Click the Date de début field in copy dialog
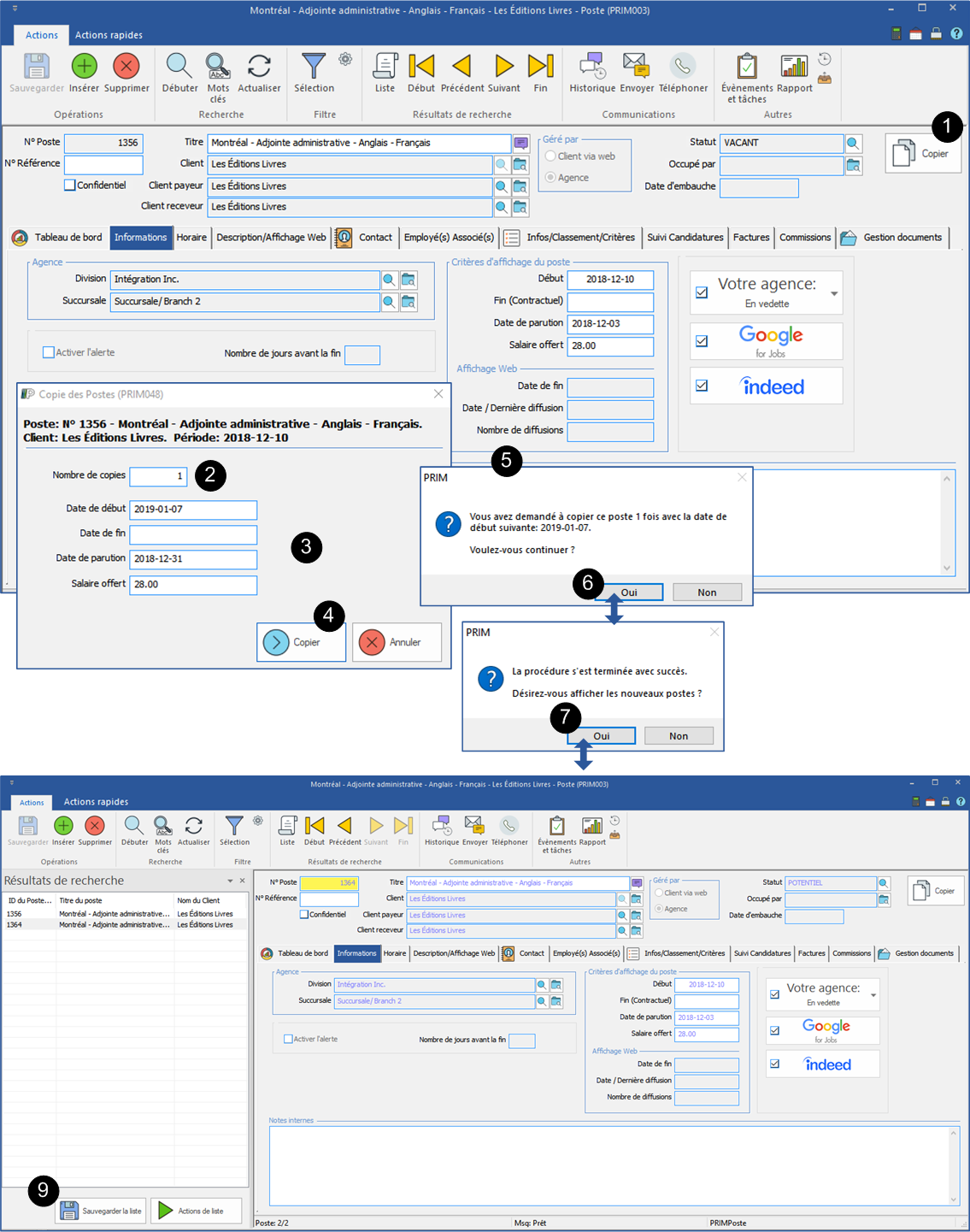The height and width of the screenshot is (1232, 970). pyautogui.click(x=193, y=510)
